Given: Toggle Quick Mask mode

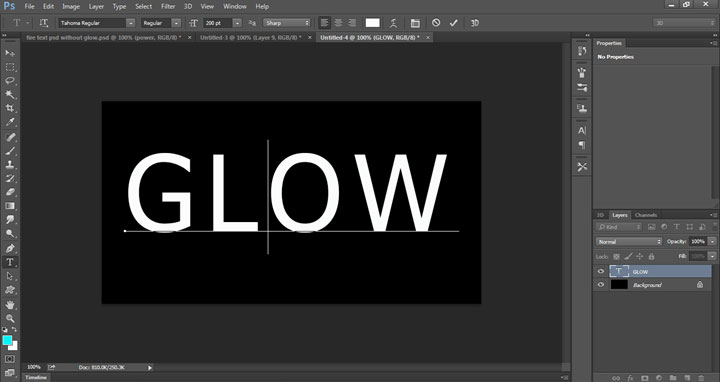Looking at the screenshot, I should 10,359.
